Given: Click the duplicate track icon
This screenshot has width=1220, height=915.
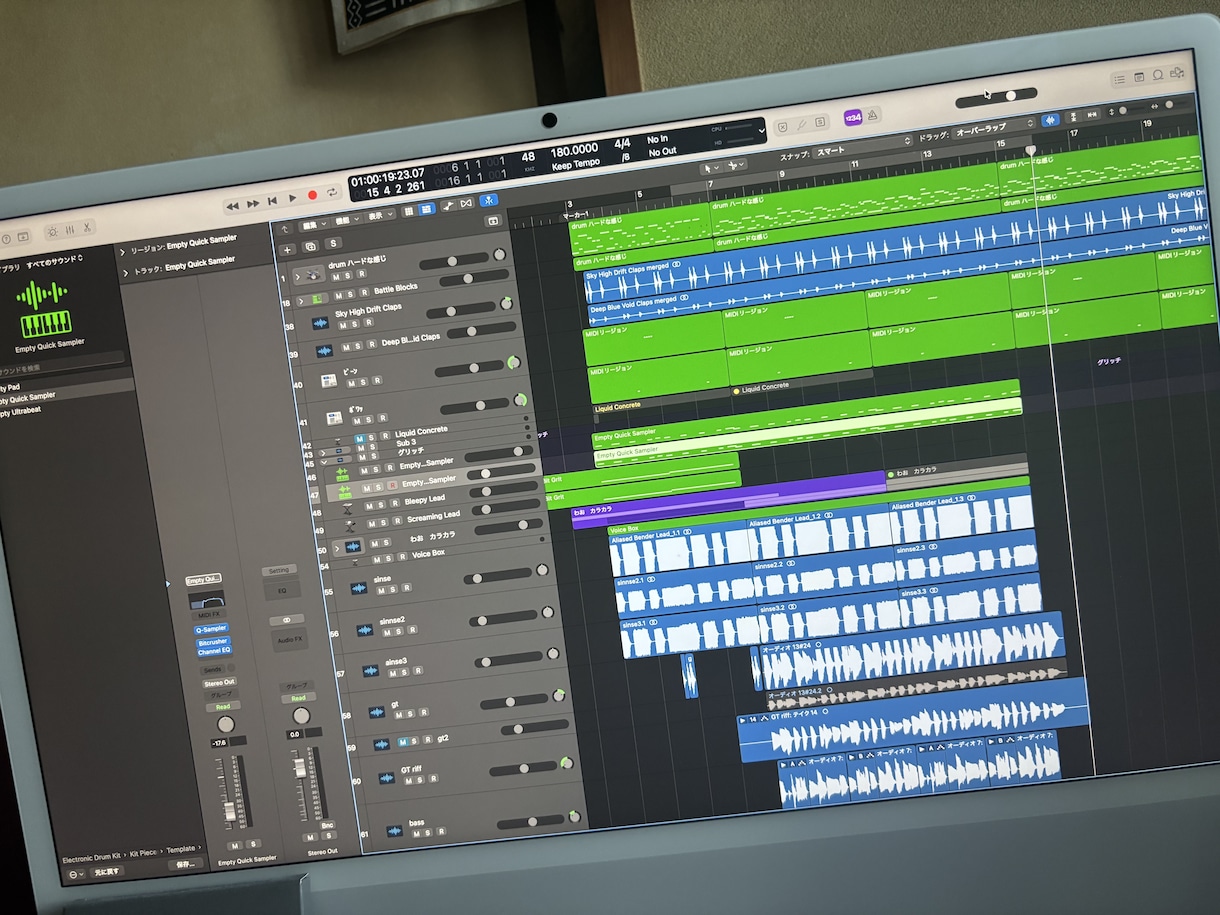Looking at the screenshot, I should click(x=310, y=245).
